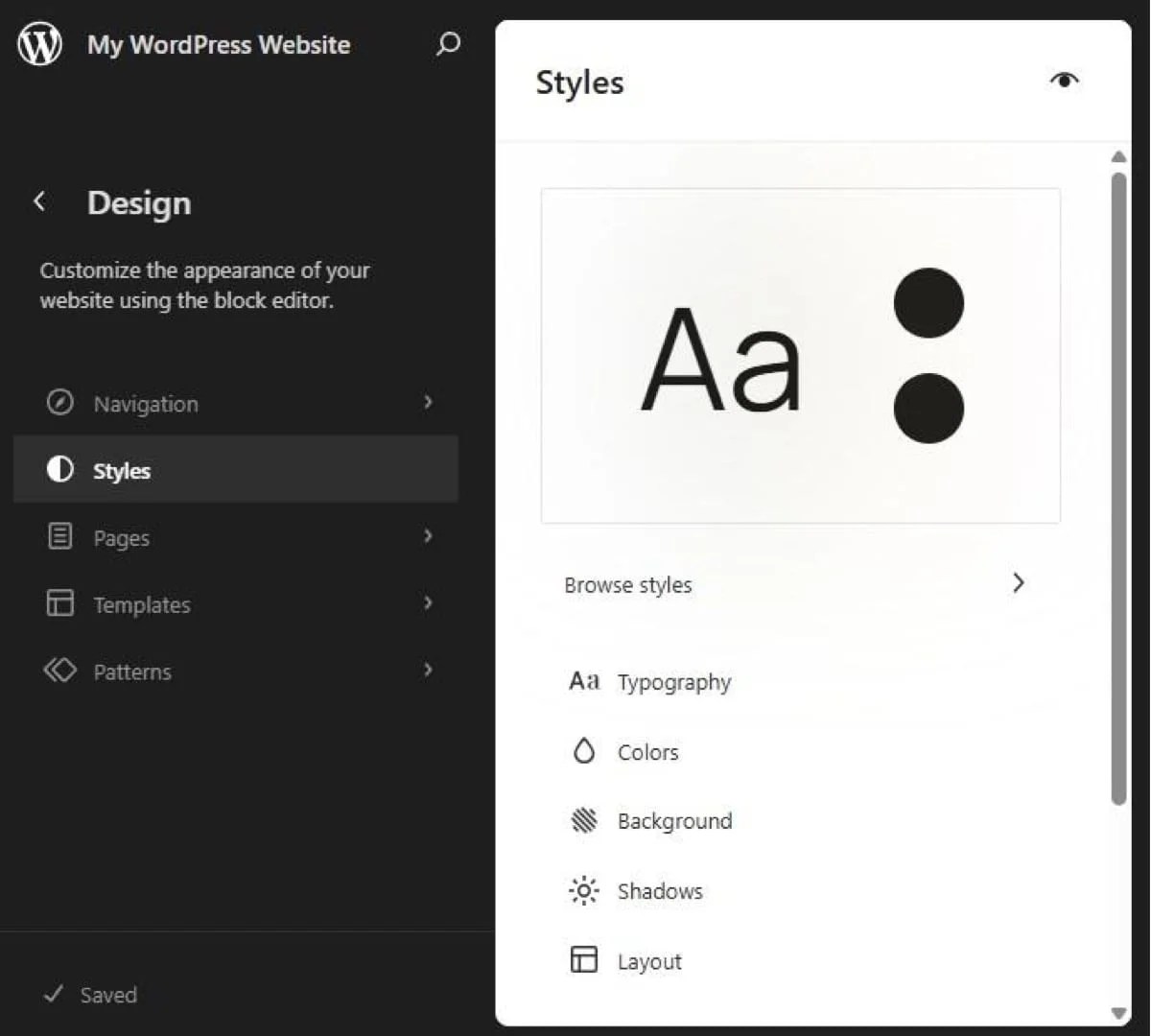Screen dimensions: 1151x1036
Task: Open Browse styles via its arrow
Action: click(1019, 583)
